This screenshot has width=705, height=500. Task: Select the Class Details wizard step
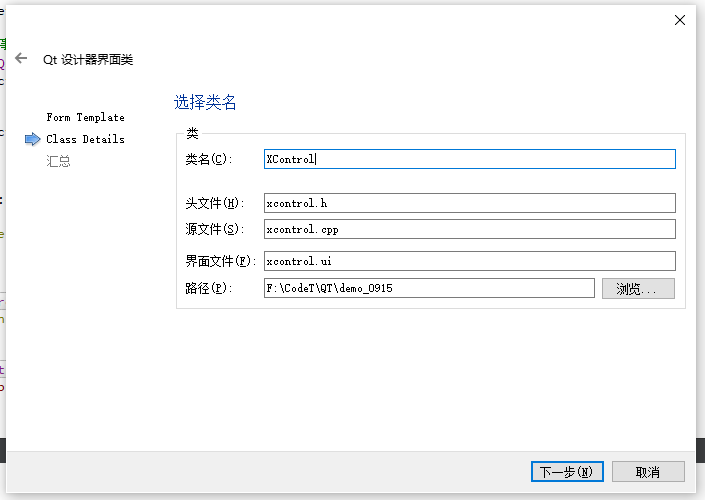point(85,139)
